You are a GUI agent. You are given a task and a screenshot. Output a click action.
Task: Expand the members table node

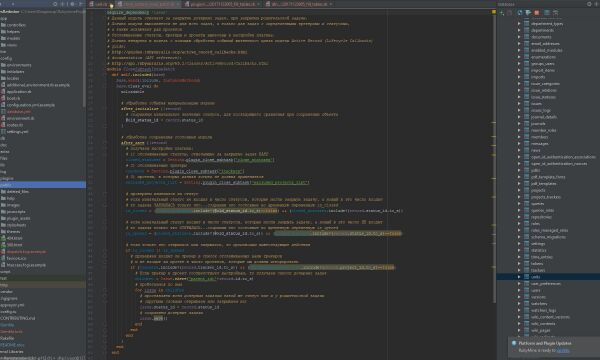pyautogui.click(x=519, y=137)
